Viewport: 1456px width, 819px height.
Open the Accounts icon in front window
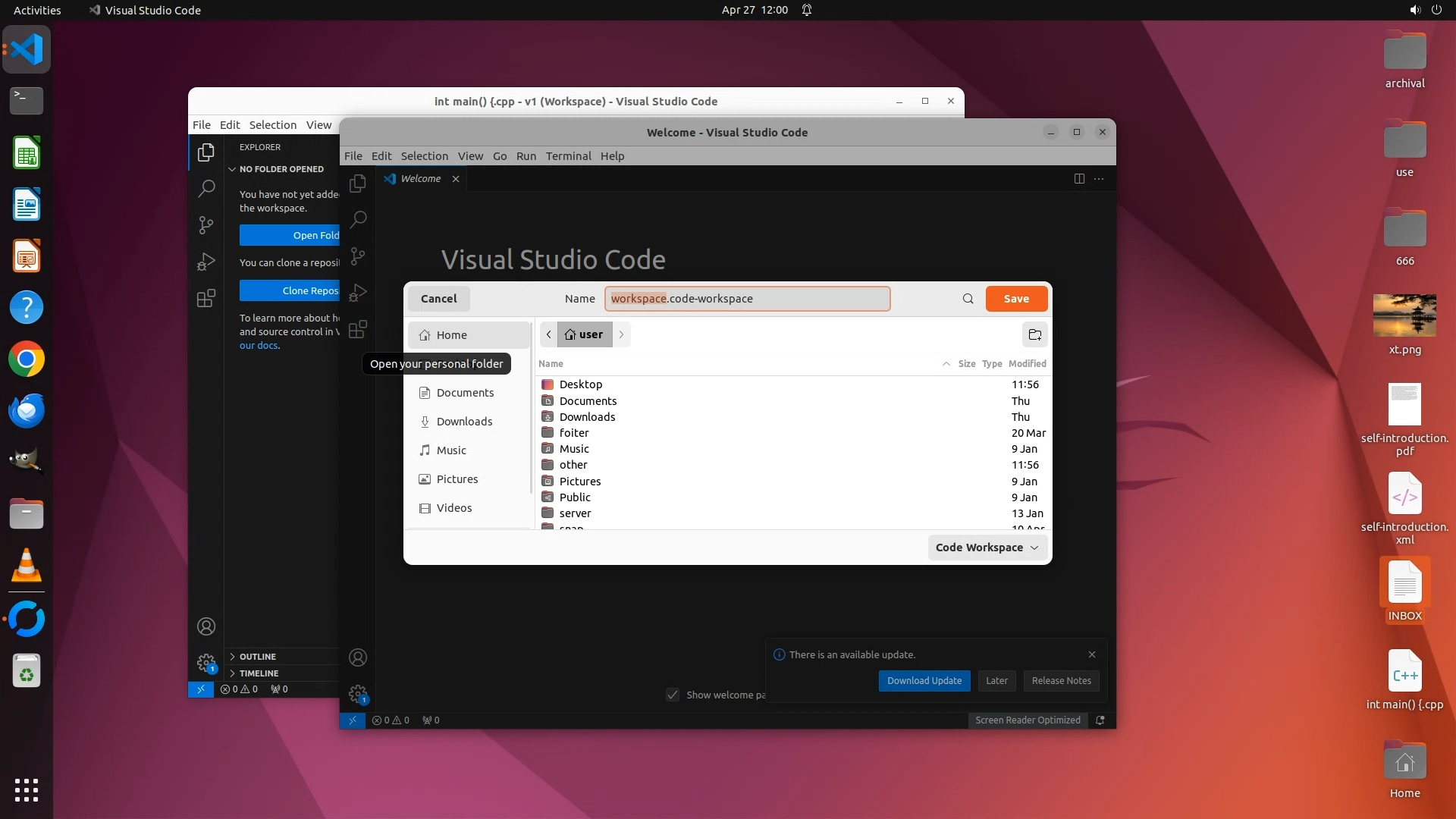tap(357, 657)
